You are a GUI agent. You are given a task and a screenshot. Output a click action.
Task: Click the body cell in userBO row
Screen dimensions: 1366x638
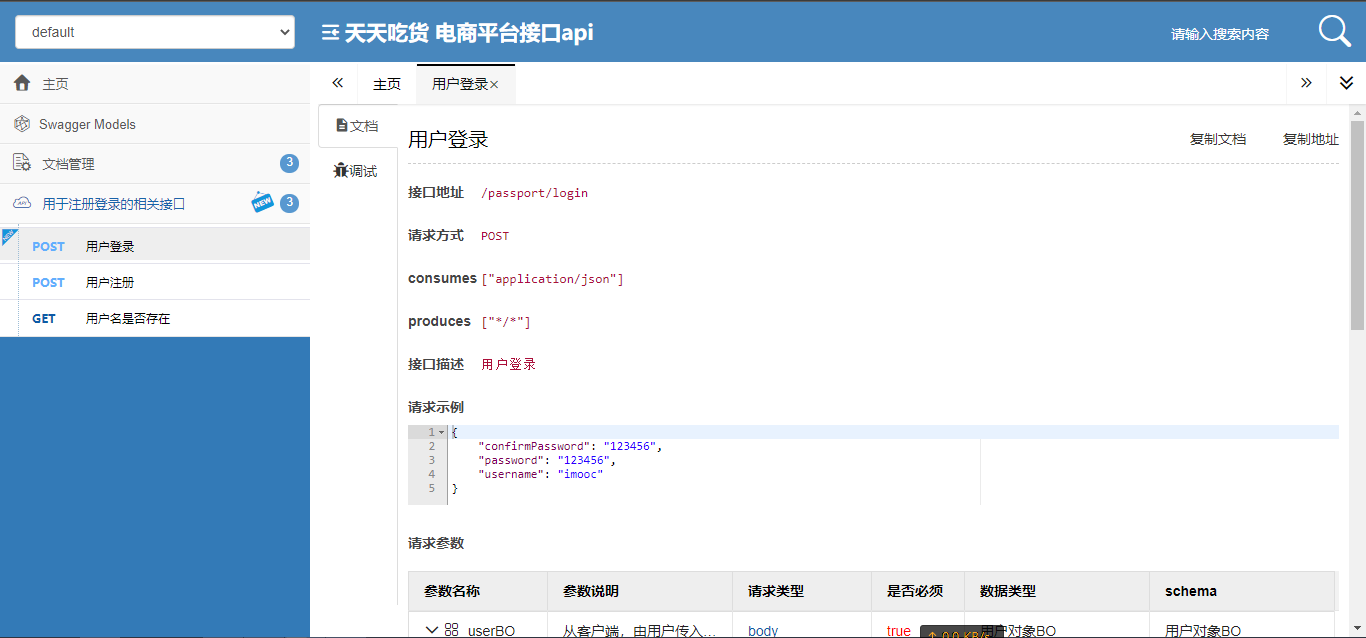coord(763,631)
